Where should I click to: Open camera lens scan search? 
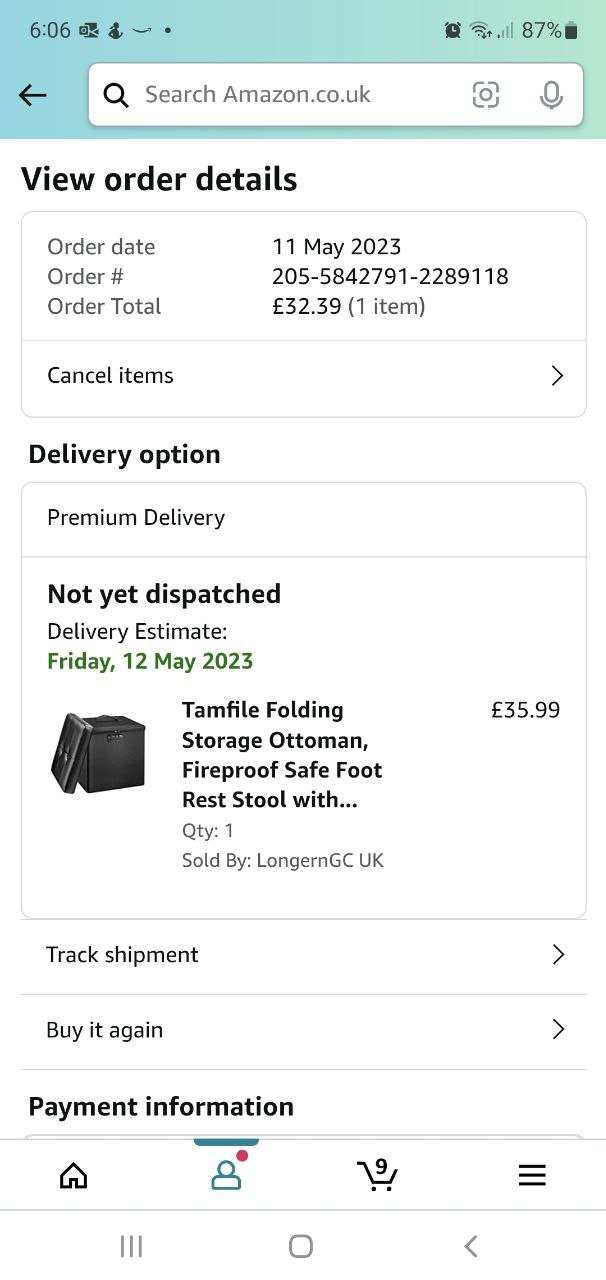click(485, 95)
